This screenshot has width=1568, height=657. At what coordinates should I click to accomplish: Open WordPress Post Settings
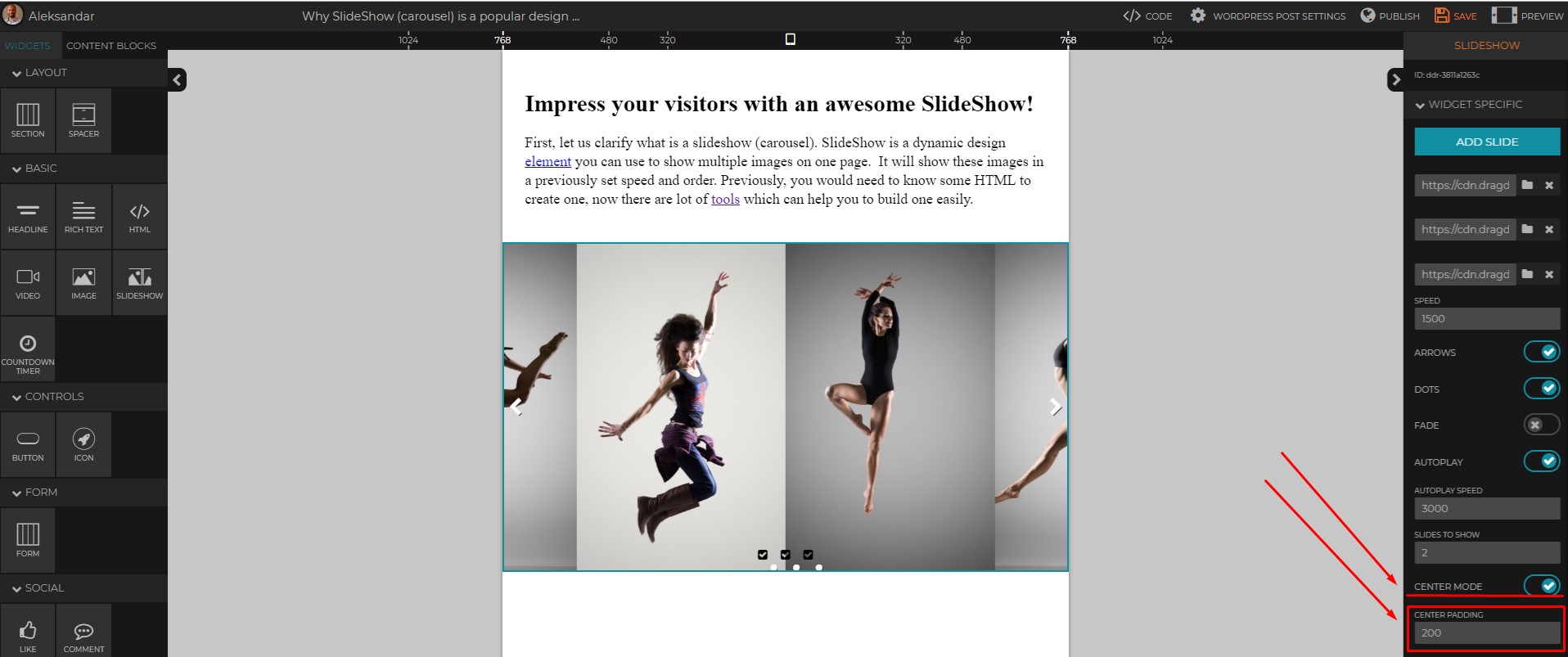coord(1268,16)
